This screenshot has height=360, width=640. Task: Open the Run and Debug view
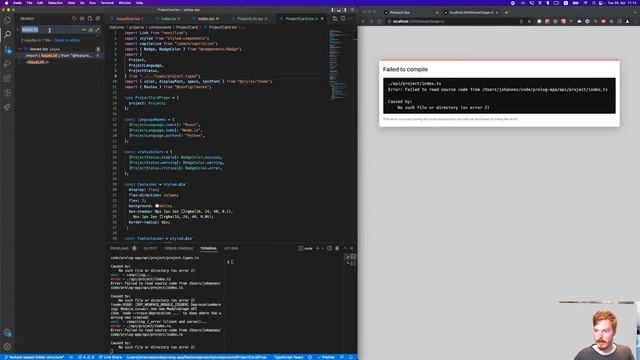7,63
